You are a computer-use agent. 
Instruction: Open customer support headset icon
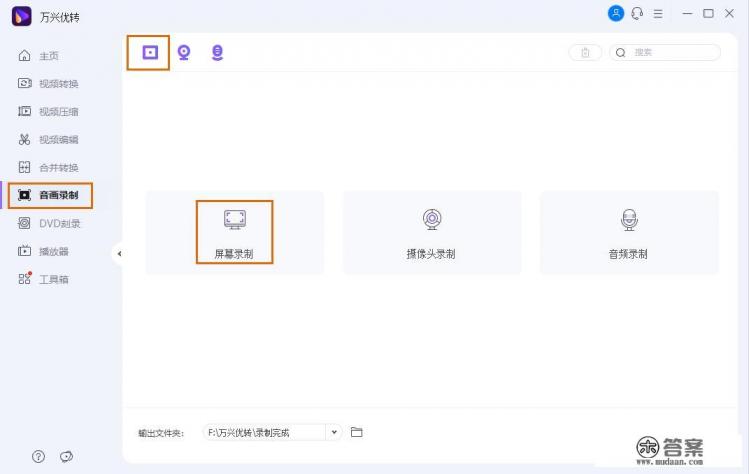point(637,13)
